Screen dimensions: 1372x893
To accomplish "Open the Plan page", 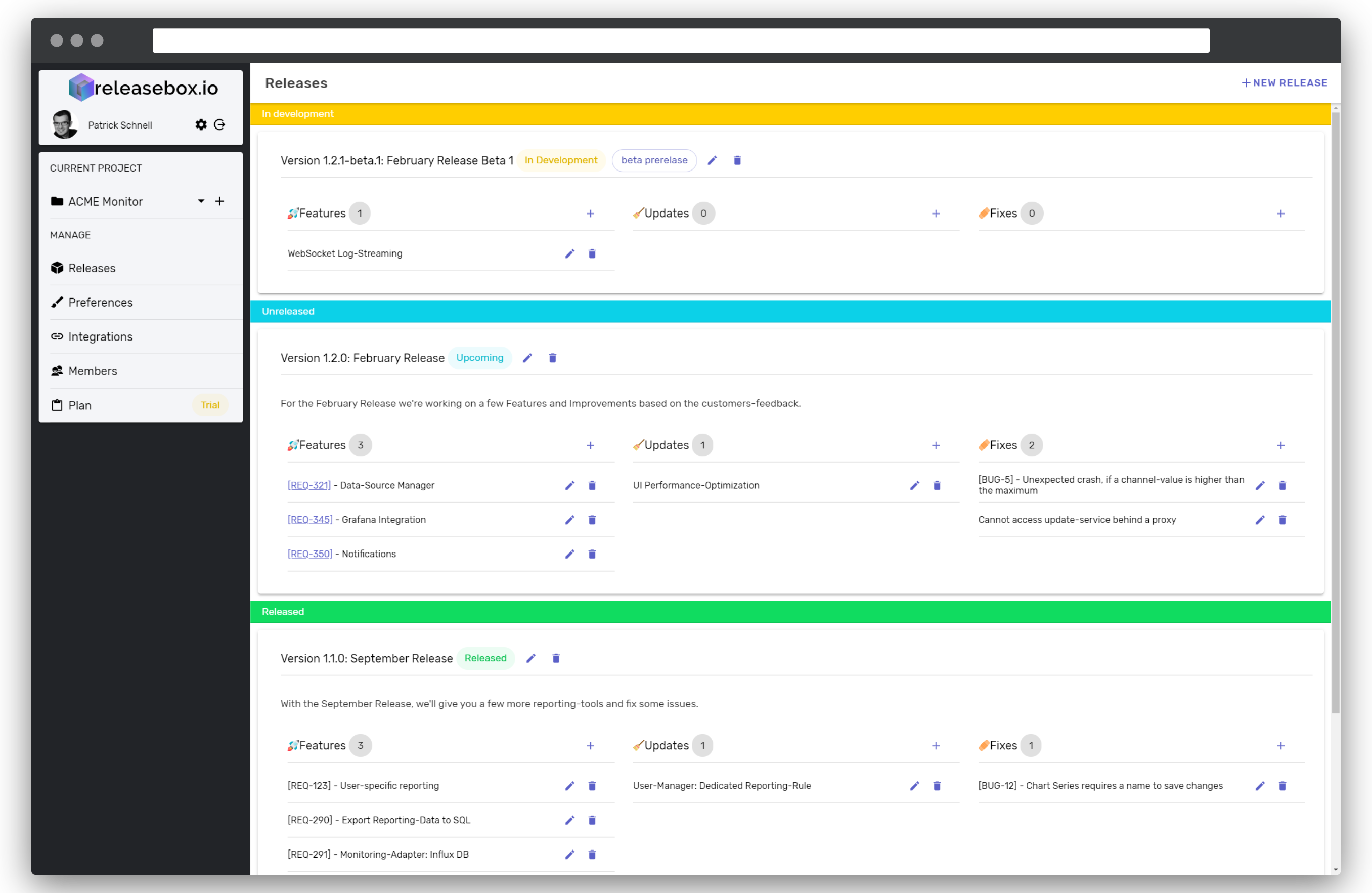I will click(141, 406).
